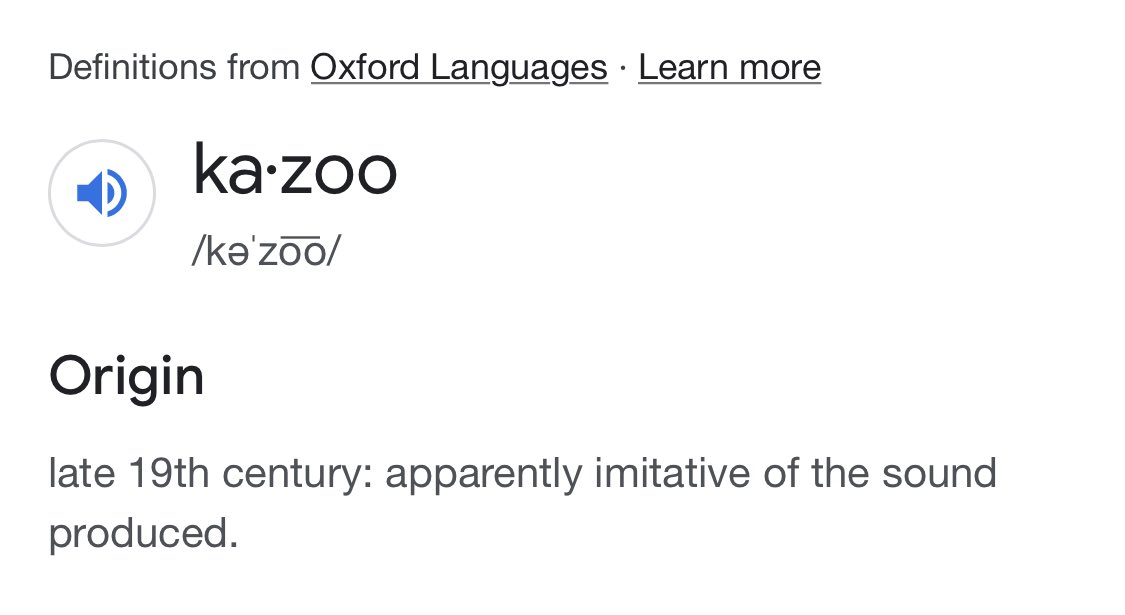The height and width of the screenshot is (615, 1125).
Task: Click the "late 19th" text
Action: tap(130, 473)
